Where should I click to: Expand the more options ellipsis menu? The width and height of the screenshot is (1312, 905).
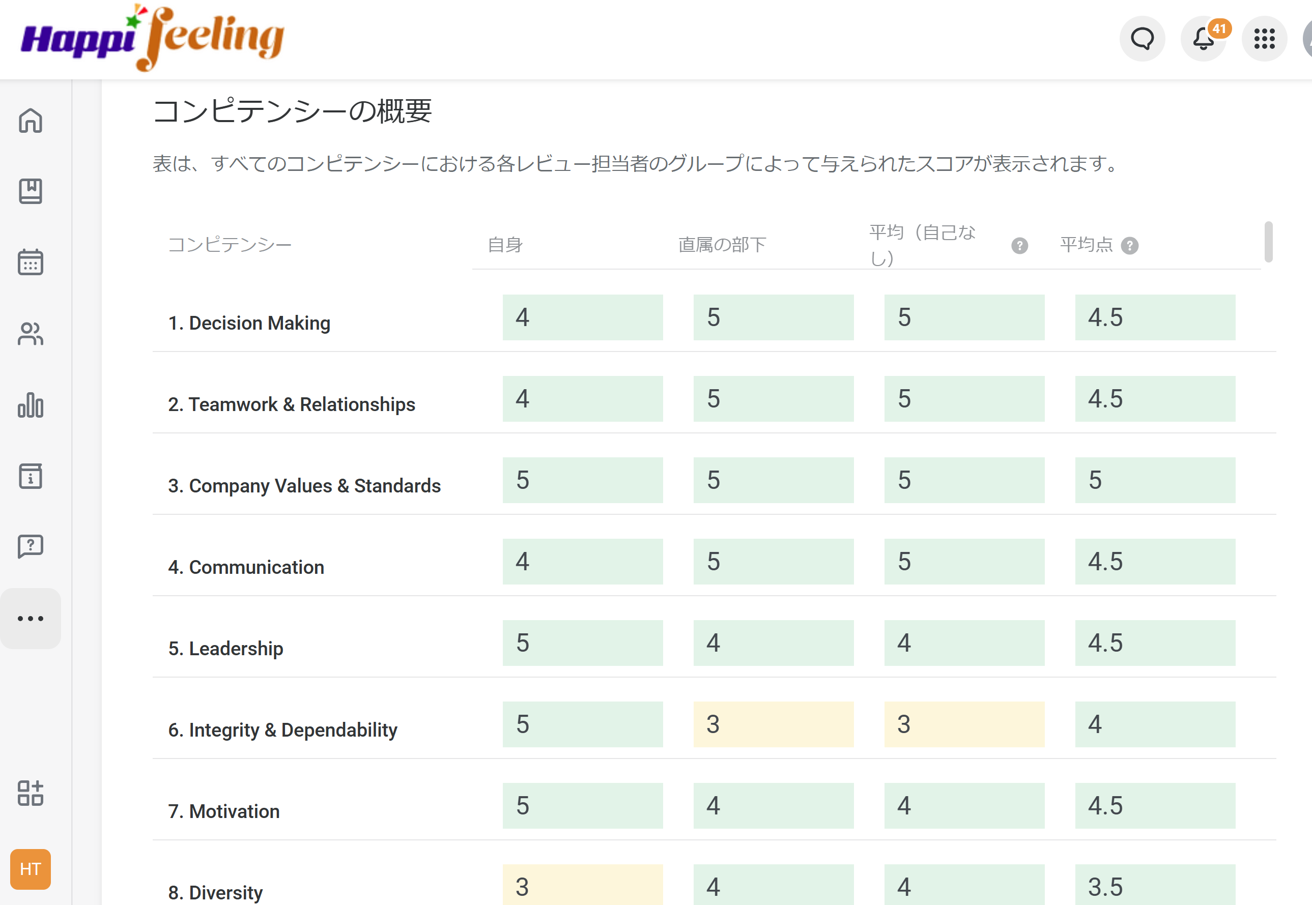(x=31, y=619)
